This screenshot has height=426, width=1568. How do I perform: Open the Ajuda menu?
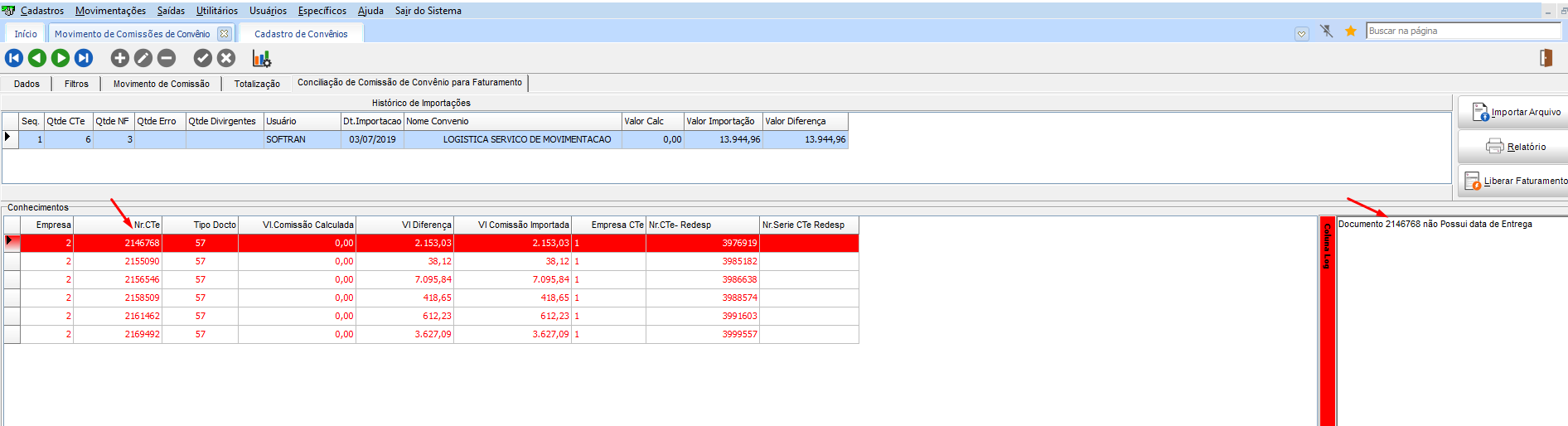[x=370, y=11]
